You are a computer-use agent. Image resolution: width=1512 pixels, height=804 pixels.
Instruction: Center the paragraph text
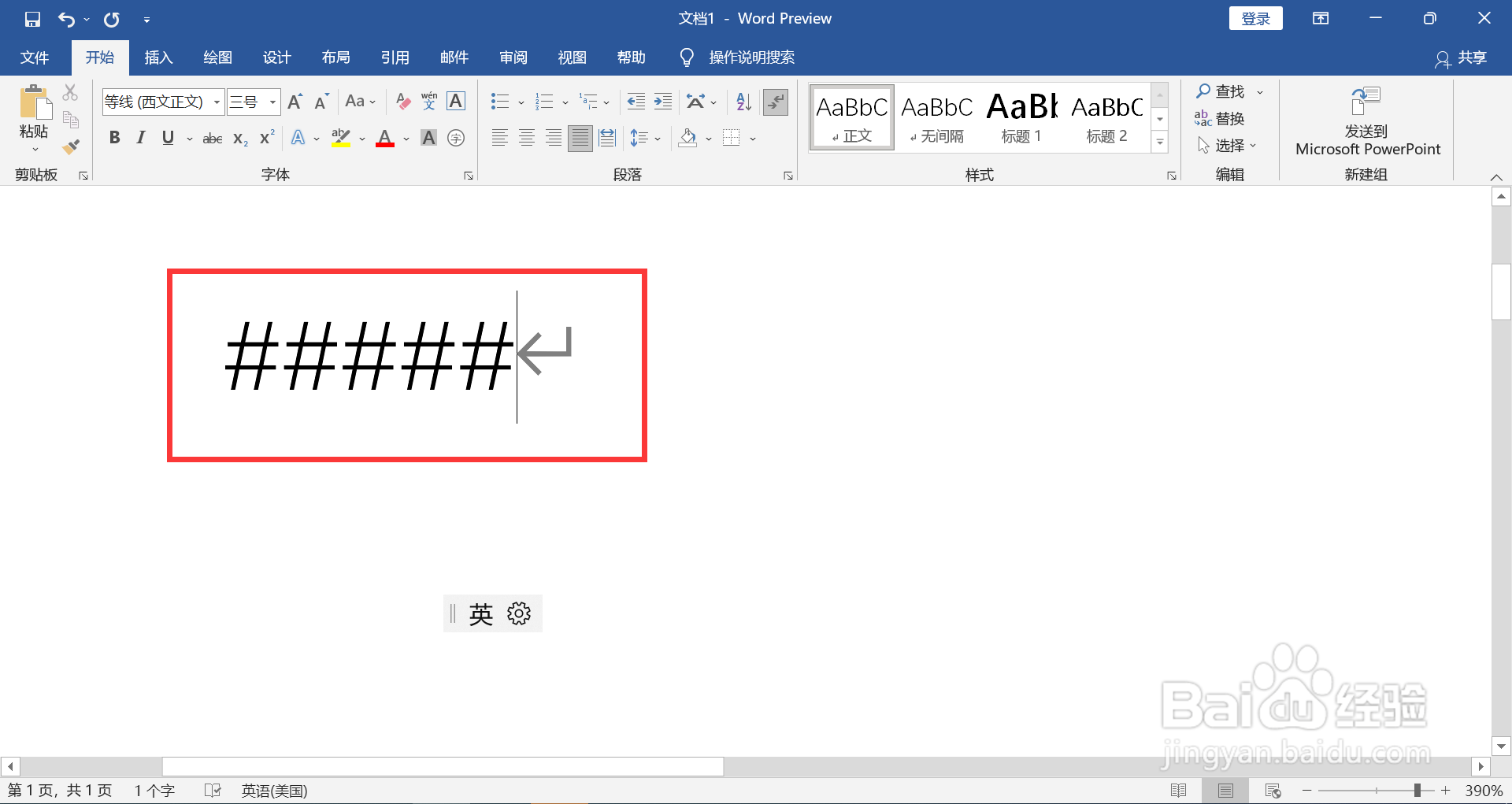click(527, 139)
